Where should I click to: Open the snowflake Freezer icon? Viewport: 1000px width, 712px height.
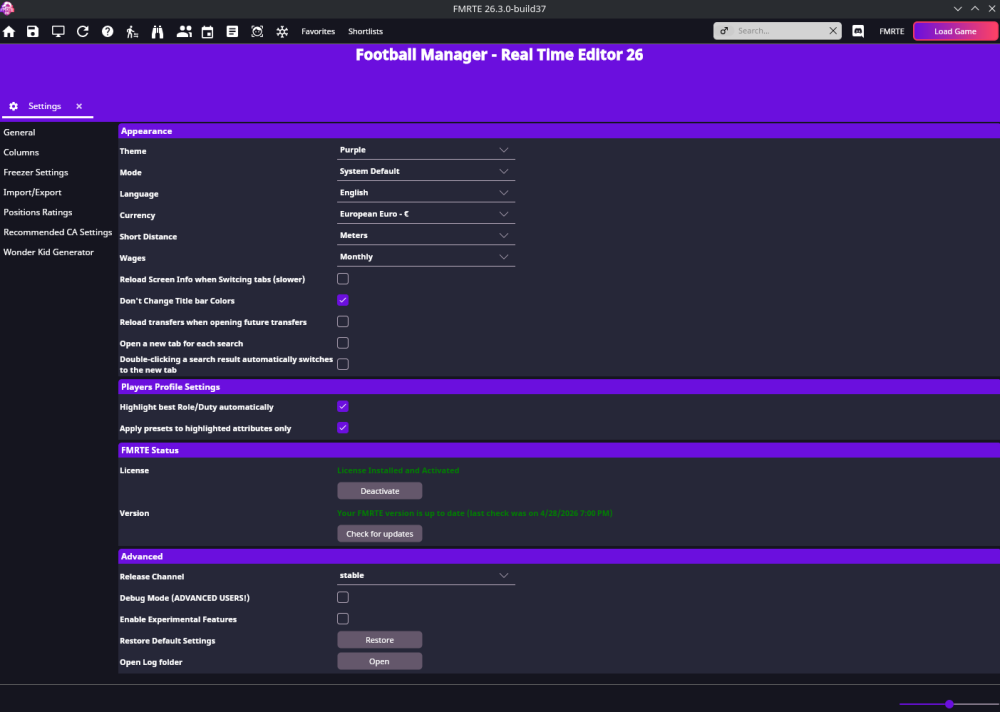click(282, 31)
